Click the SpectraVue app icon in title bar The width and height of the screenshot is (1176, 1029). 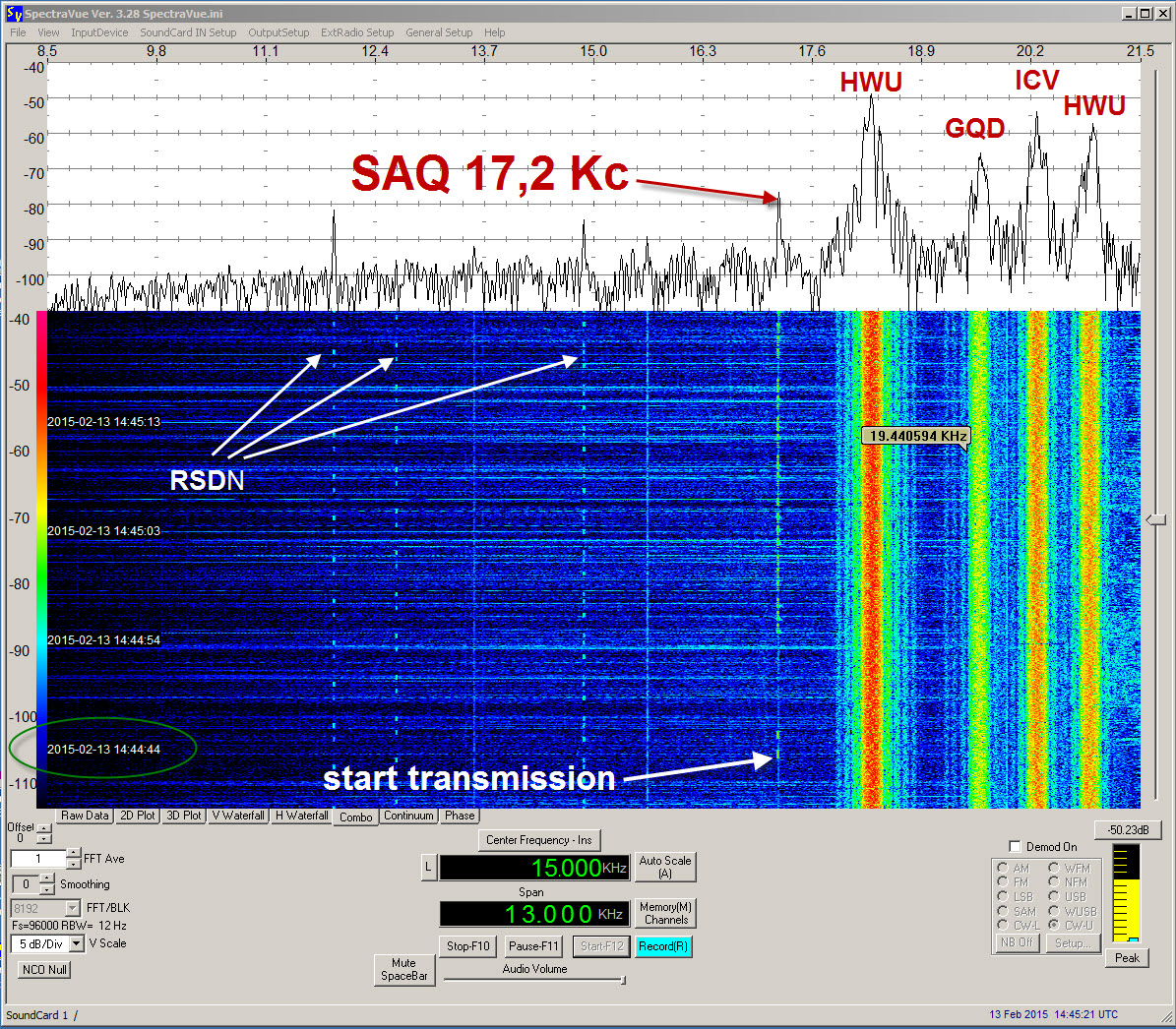point(14,13)
